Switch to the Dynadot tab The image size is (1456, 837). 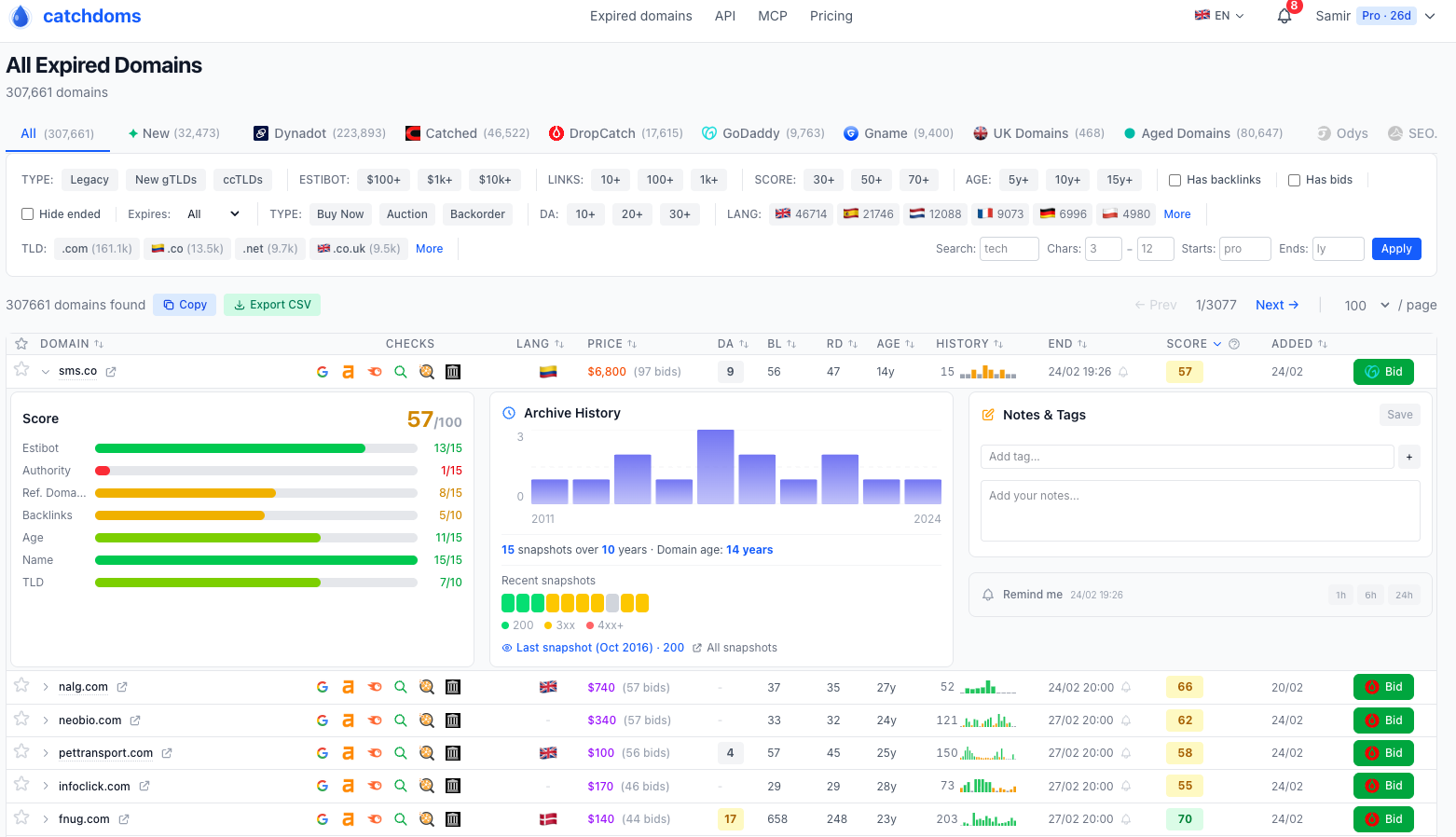(320, 133)
